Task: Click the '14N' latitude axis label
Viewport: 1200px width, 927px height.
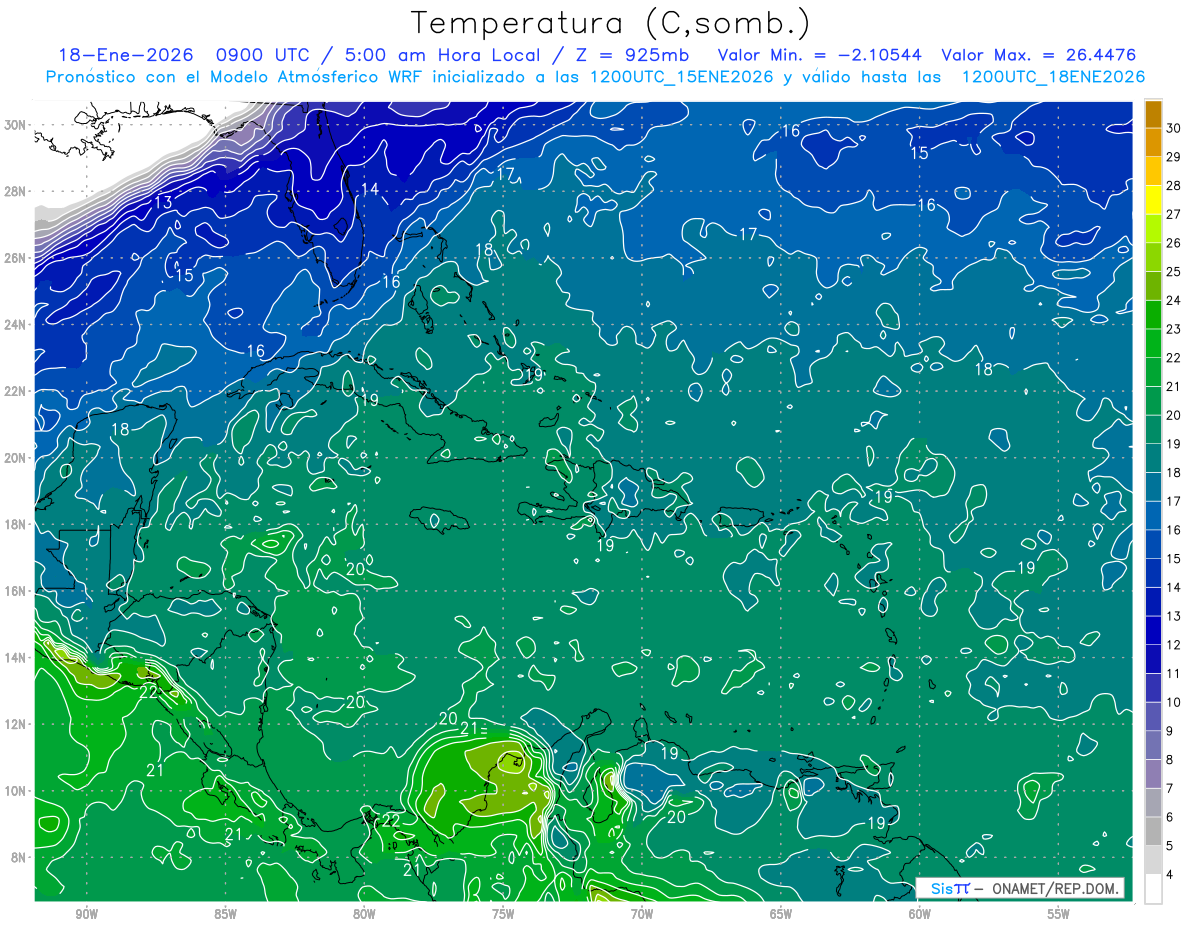Action: (17, 658)
